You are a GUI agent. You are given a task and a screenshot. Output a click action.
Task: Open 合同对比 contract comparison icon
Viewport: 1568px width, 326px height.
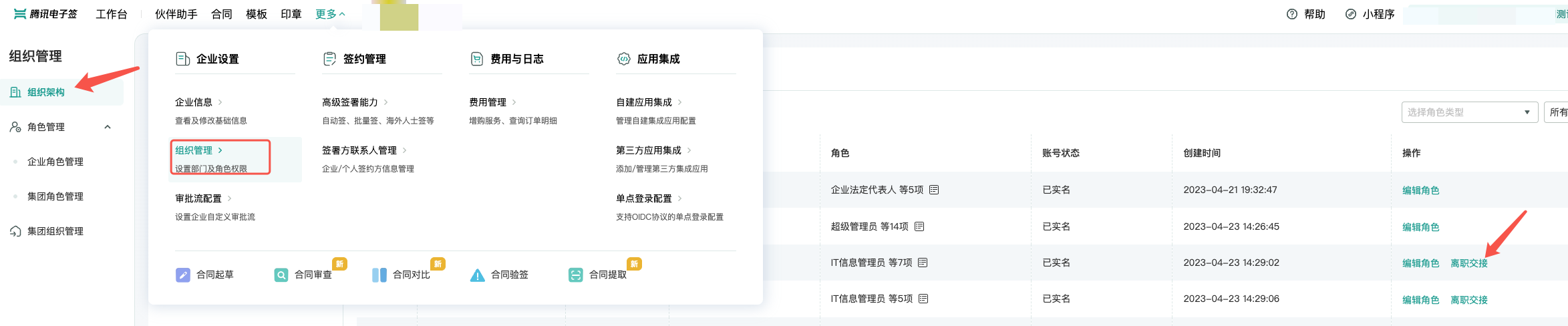tap(379, 275)
